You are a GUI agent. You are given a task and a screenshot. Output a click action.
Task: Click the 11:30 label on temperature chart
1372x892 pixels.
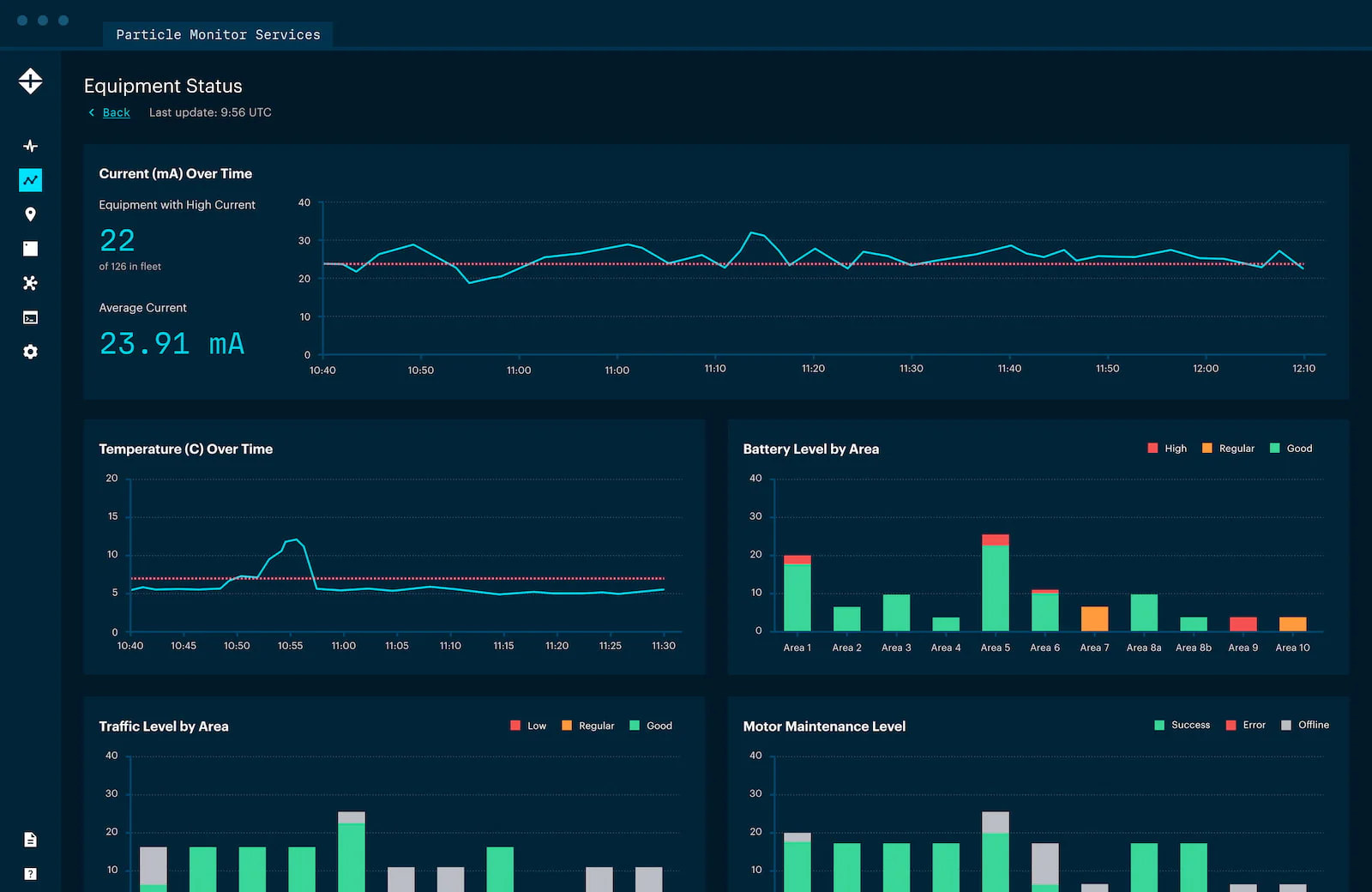664,646
